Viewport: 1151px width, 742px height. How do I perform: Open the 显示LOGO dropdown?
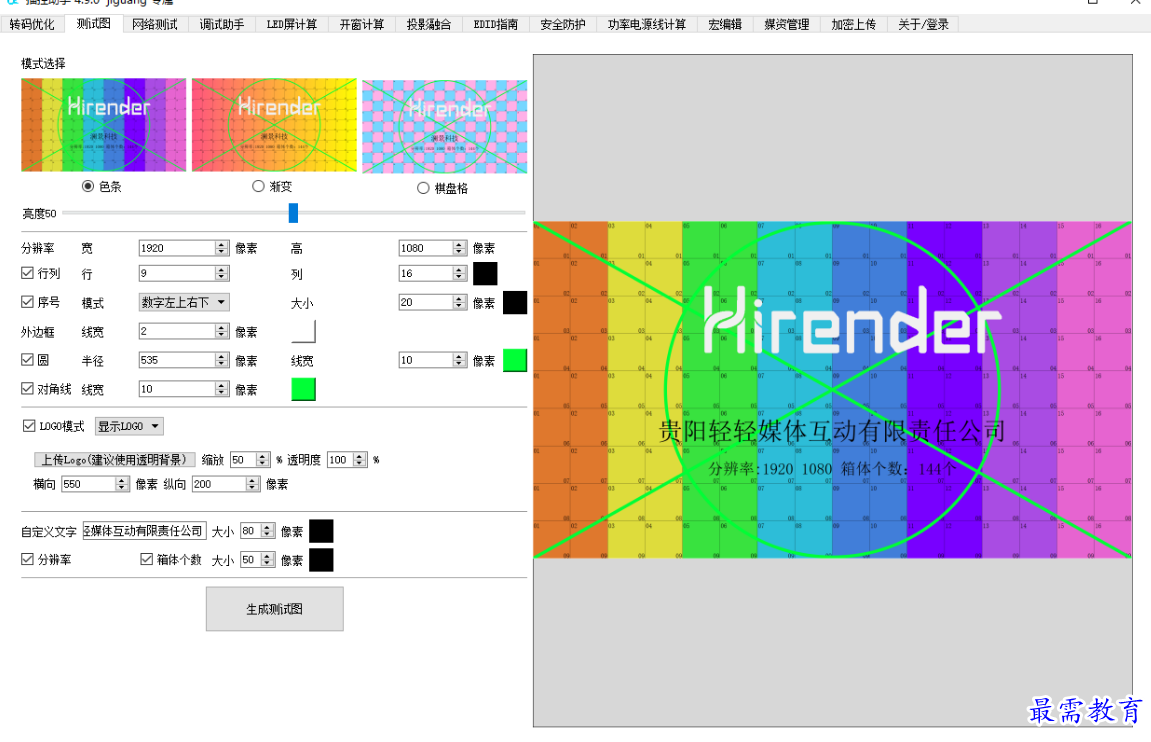click(x=129, y=426)
